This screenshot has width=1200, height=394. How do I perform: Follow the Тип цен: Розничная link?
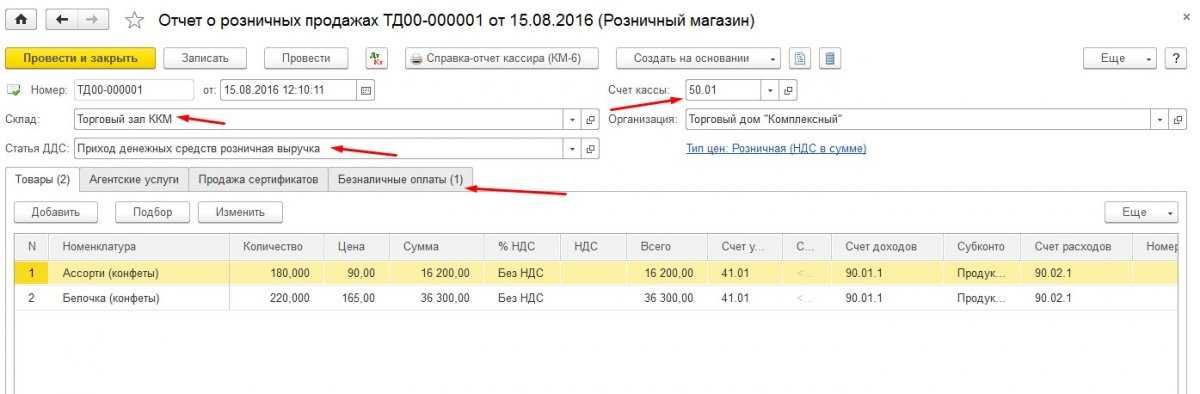click(776, 148)
